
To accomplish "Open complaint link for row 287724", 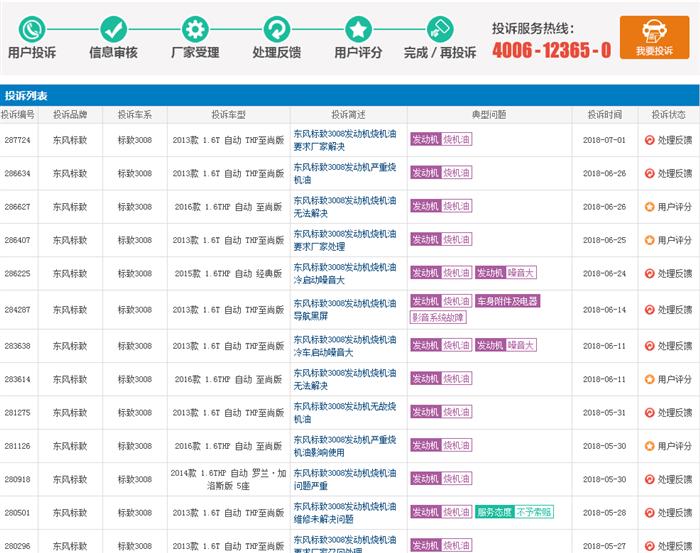I will pyautogui.click(x=345, y=140).
